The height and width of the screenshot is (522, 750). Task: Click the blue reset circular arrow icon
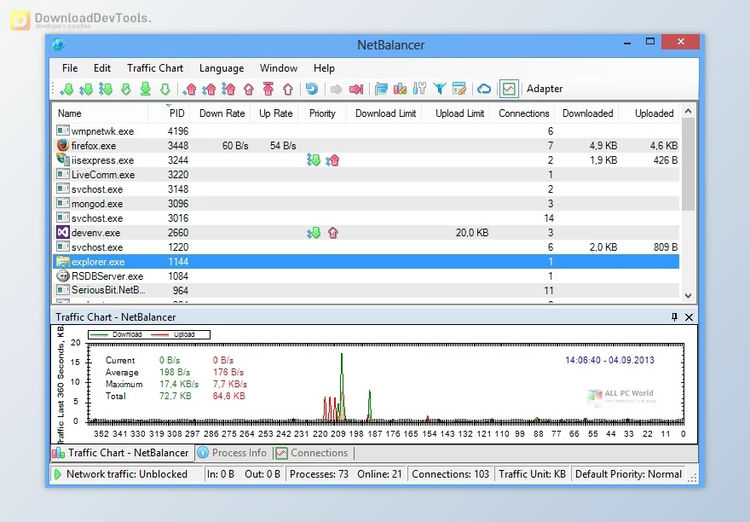coord(312,89)
